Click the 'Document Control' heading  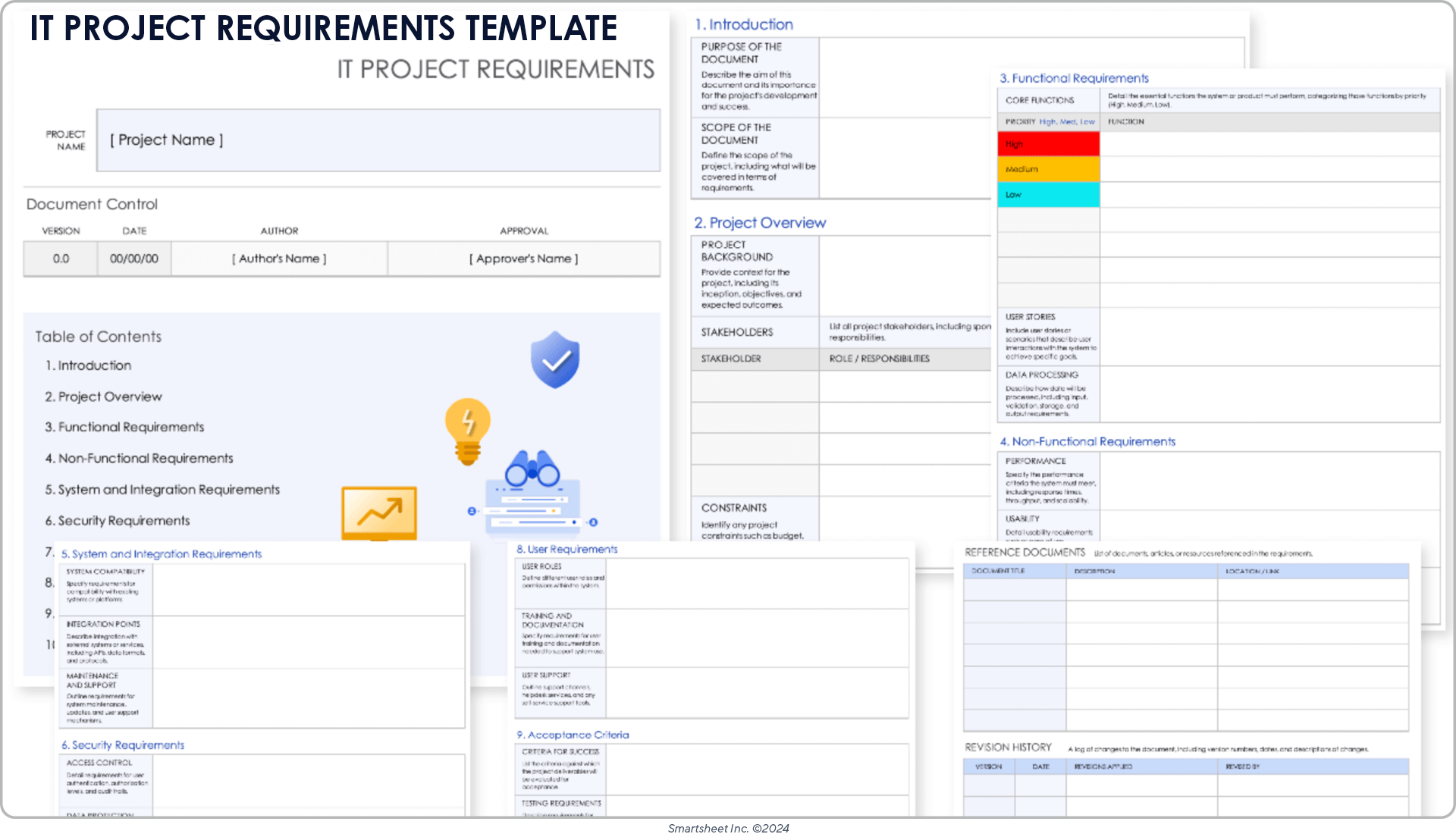92,204
